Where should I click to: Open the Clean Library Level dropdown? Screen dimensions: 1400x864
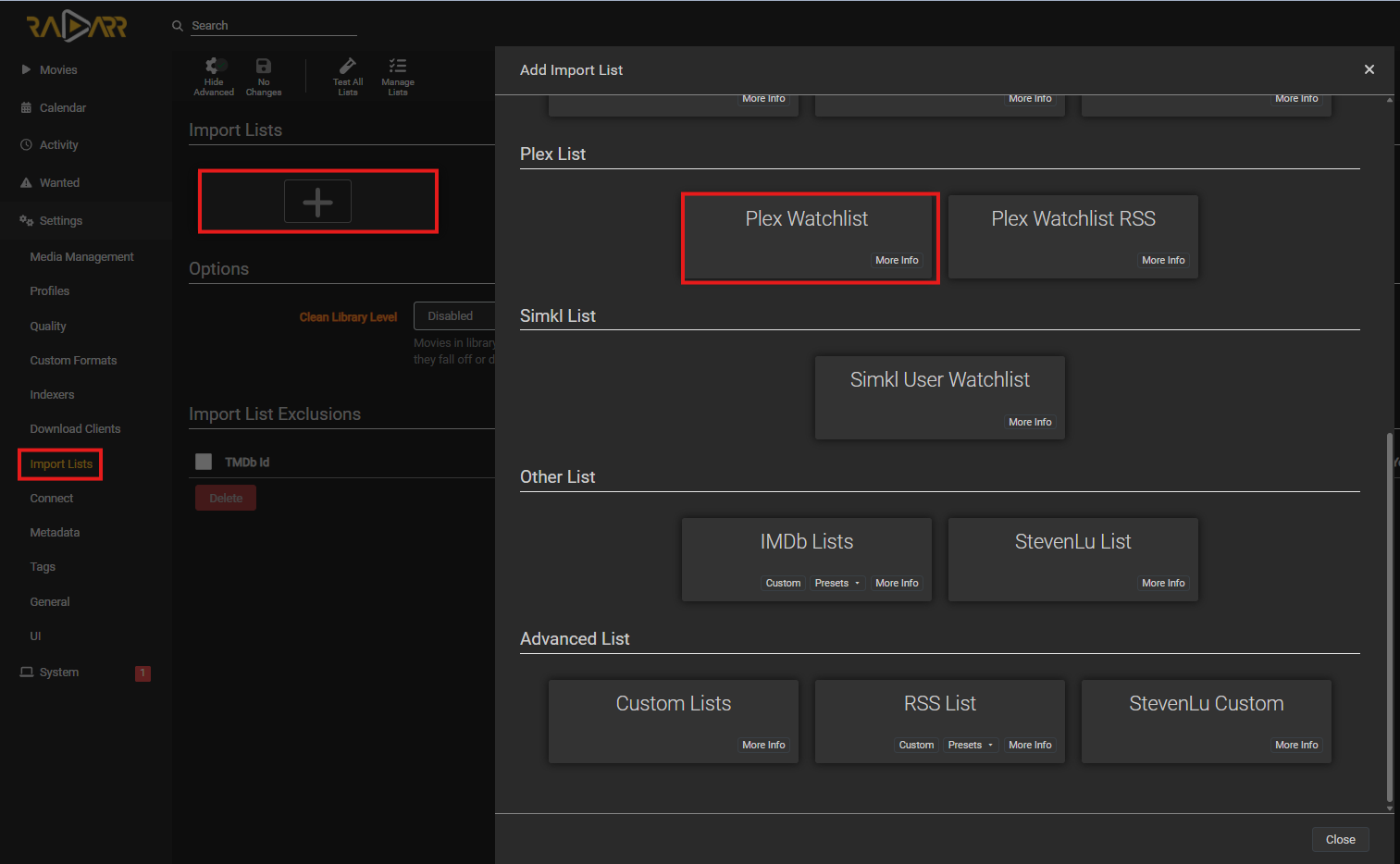(x=454, y=316)
